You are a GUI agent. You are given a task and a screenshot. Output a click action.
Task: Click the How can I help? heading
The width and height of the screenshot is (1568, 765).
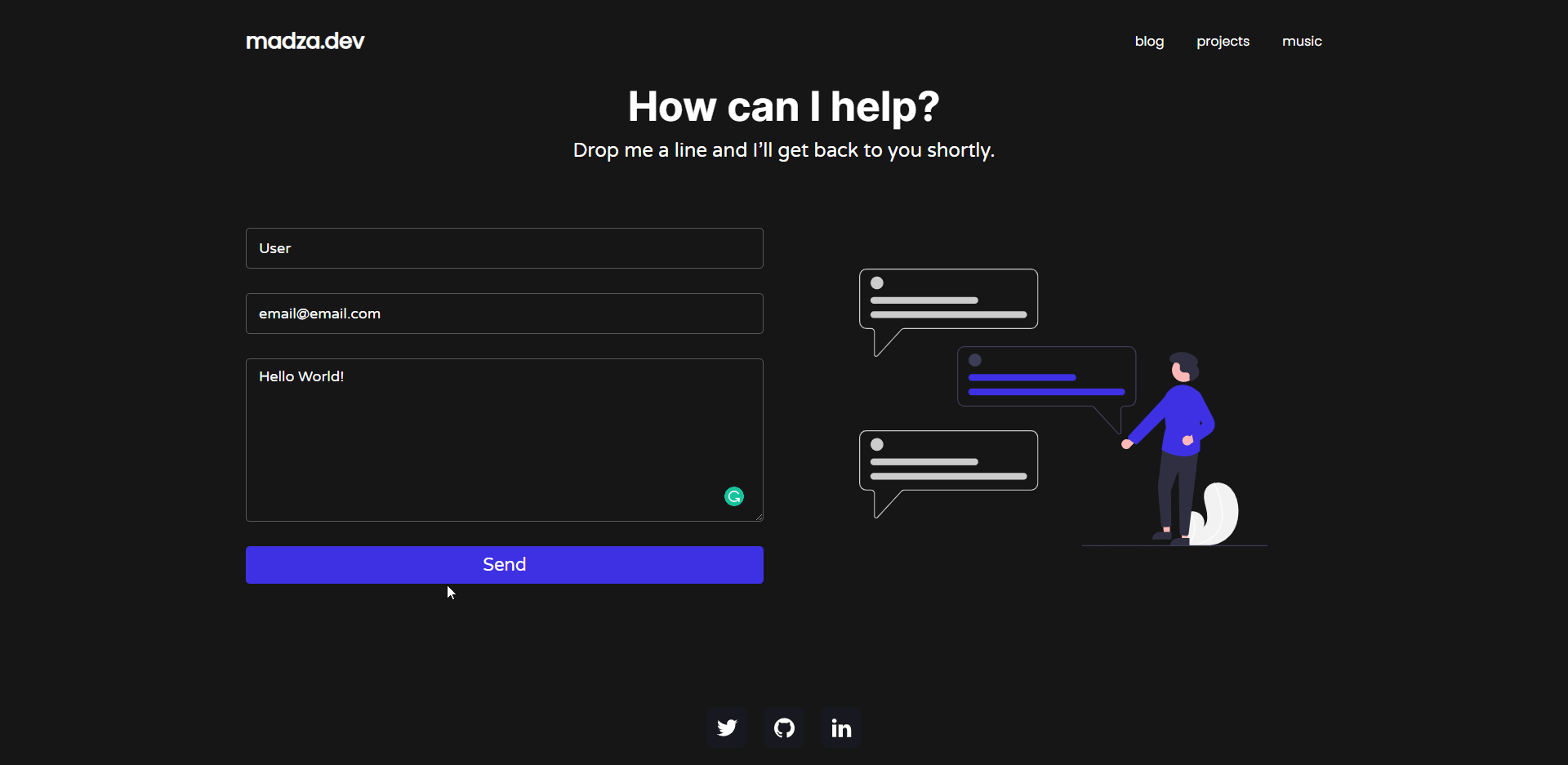tap(784, 107)
